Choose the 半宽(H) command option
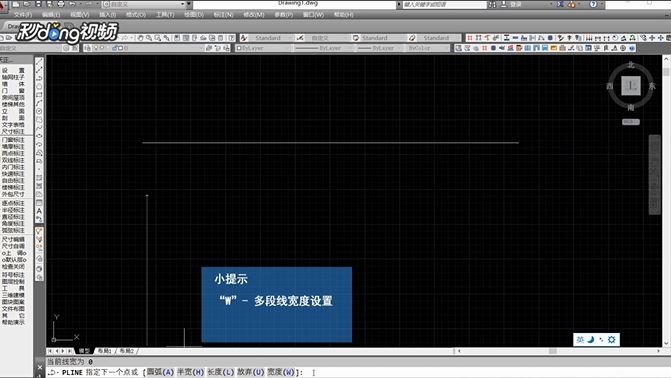 pyautogui.click(x=190, y=372)
